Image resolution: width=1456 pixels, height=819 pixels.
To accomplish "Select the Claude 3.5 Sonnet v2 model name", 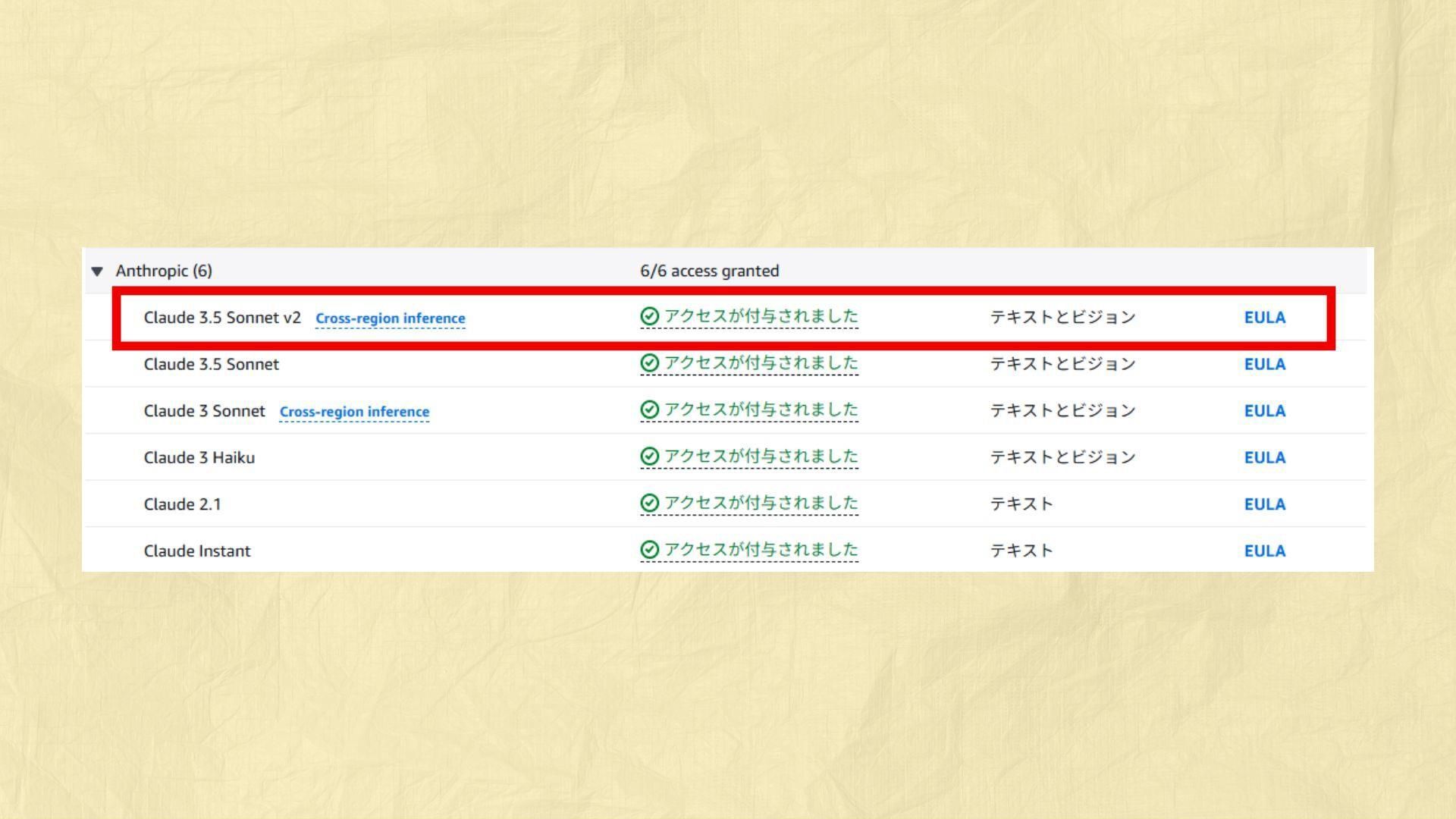I will (x=222, y=318).
